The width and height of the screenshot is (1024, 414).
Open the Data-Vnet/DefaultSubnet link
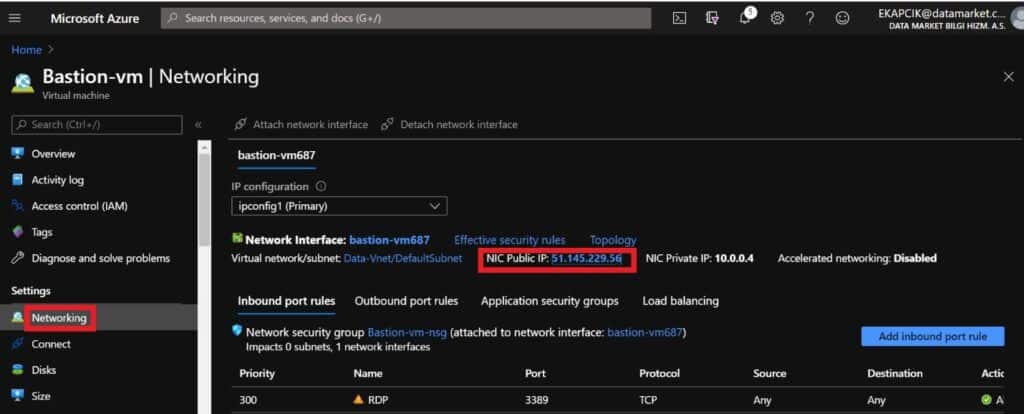click(404, 258)
